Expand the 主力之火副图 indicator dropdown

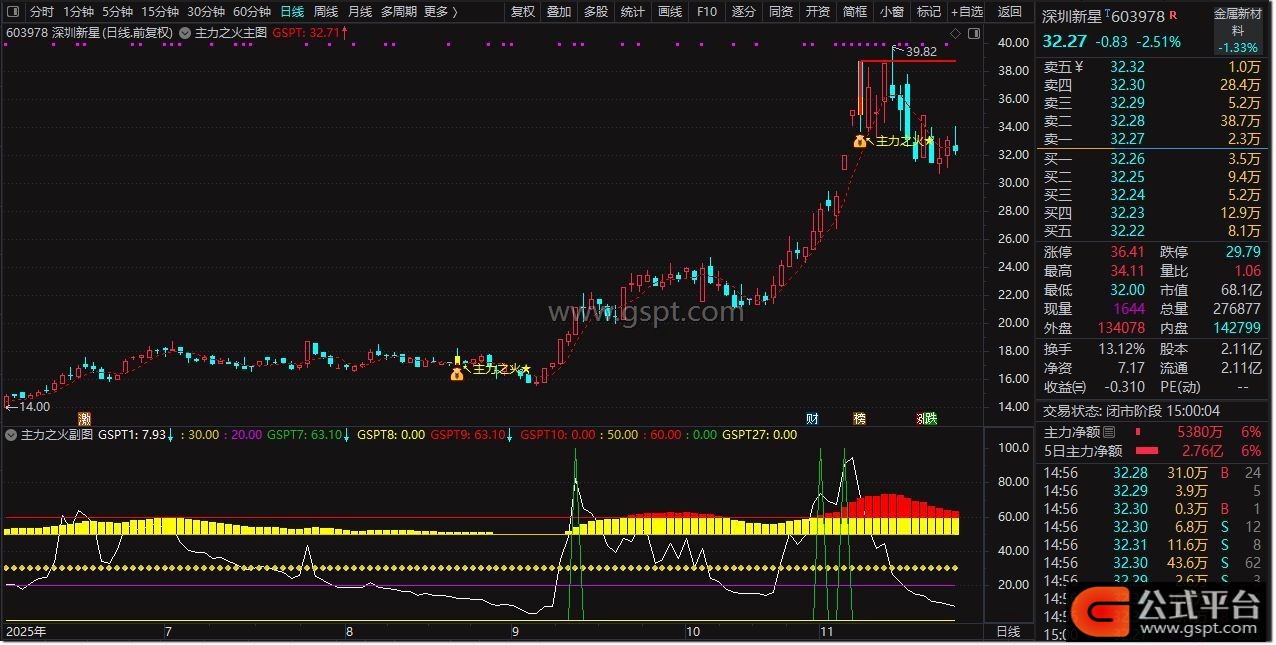(10, 435)
